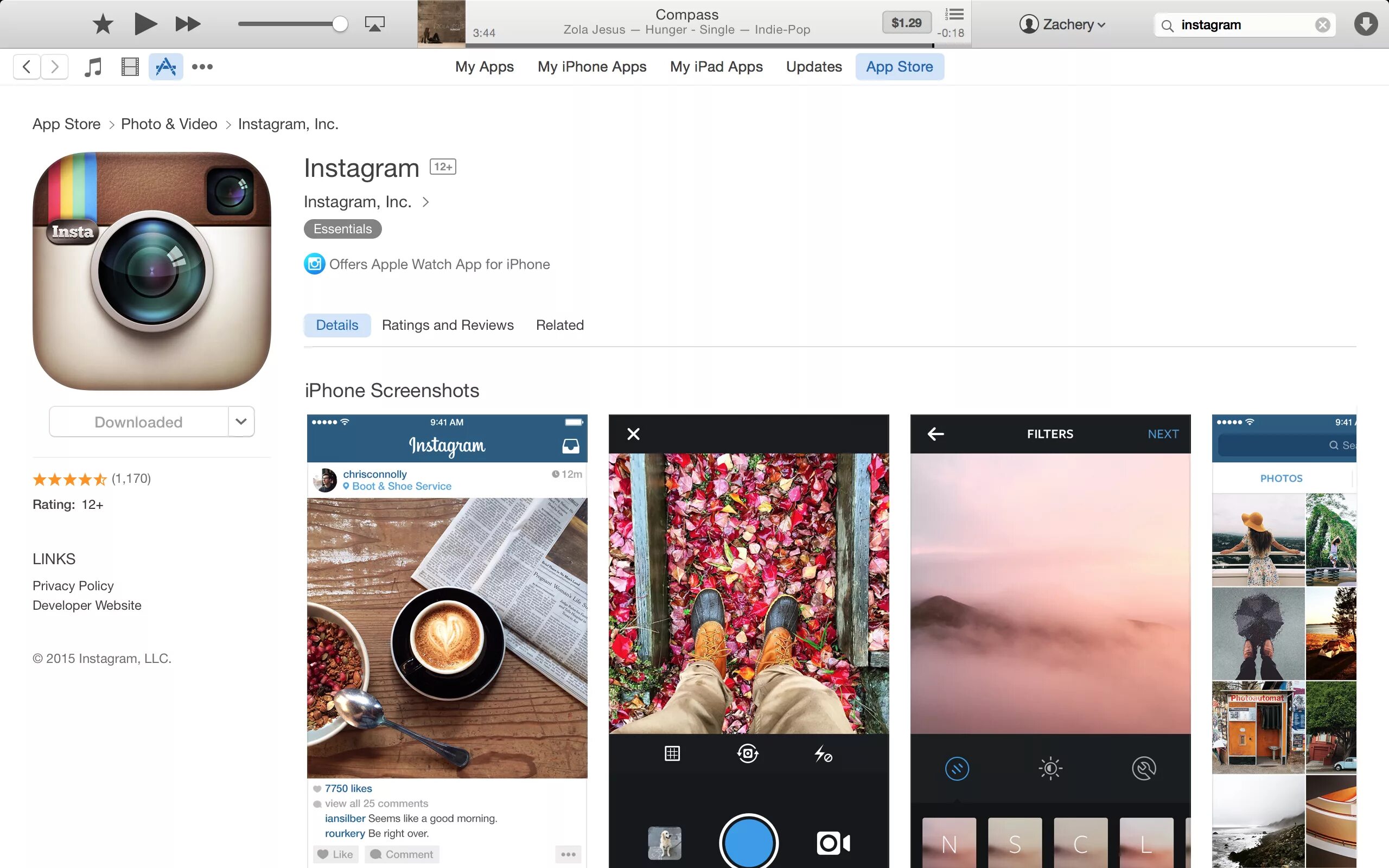Screen dimensions: 1389x868
Task: Select the Related tab
Action: pos(559,325)
